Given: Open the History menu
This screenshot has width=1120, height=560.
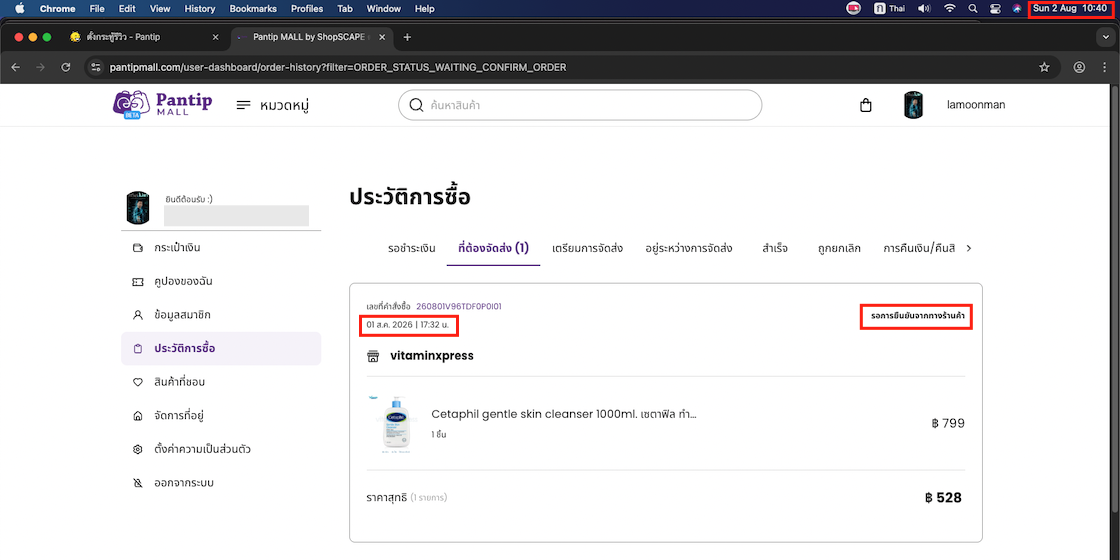Looking at the screenshot, I should tap(199, 9).
